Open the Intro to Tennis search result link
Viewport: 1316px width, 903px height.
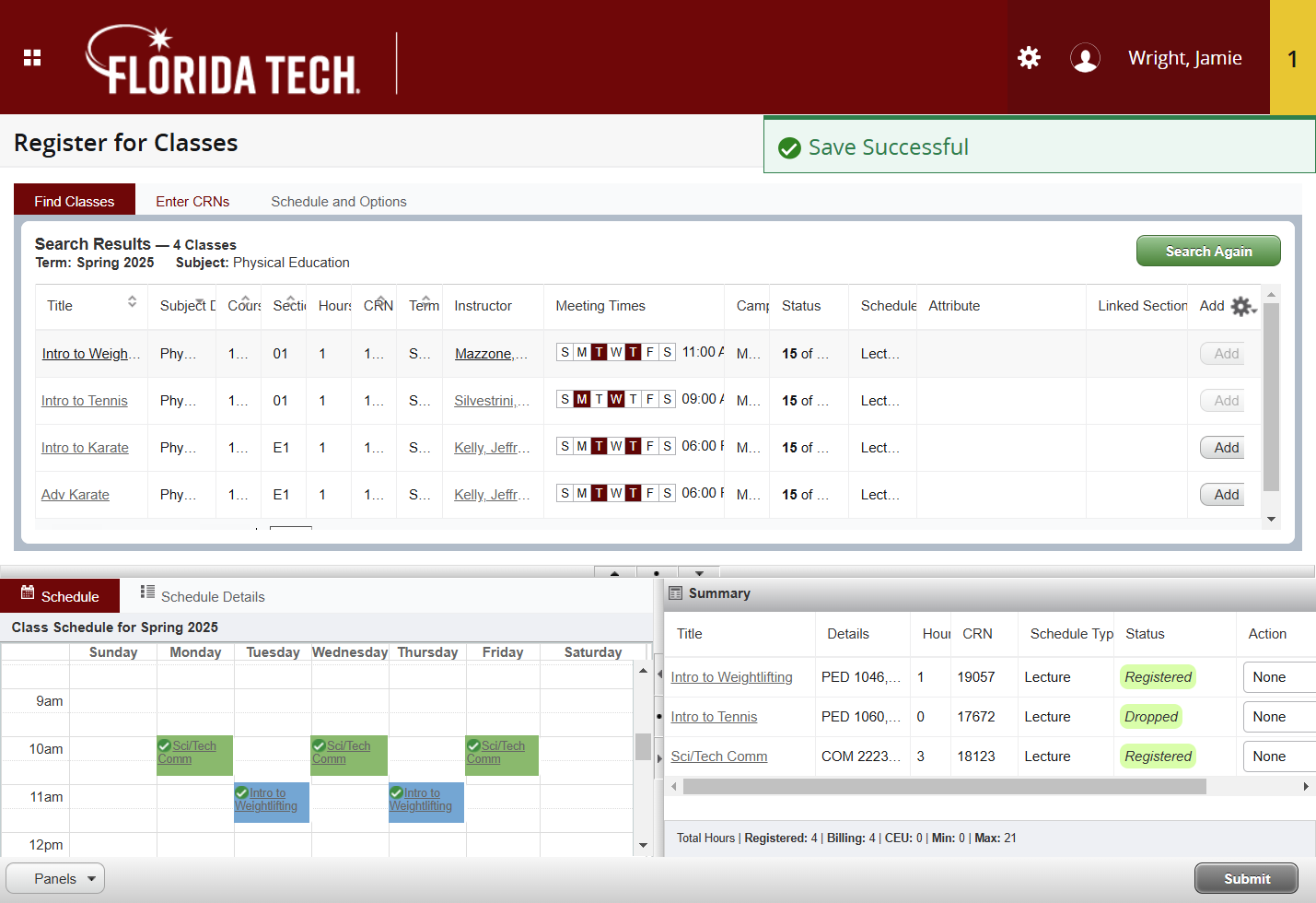85,401
